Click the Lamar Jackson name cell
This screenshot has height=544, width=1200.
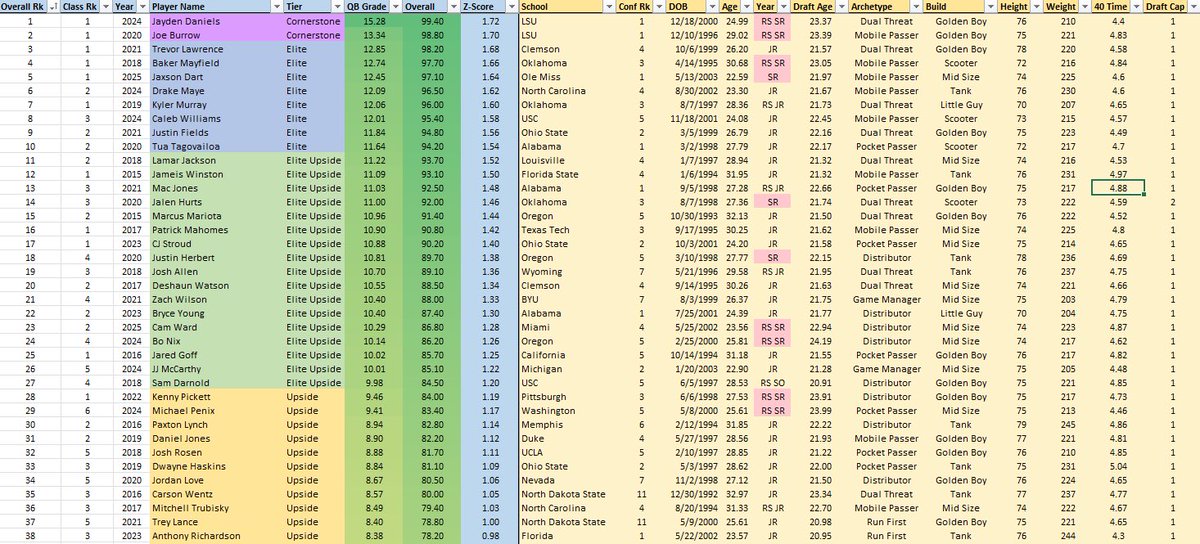point(215,159)
